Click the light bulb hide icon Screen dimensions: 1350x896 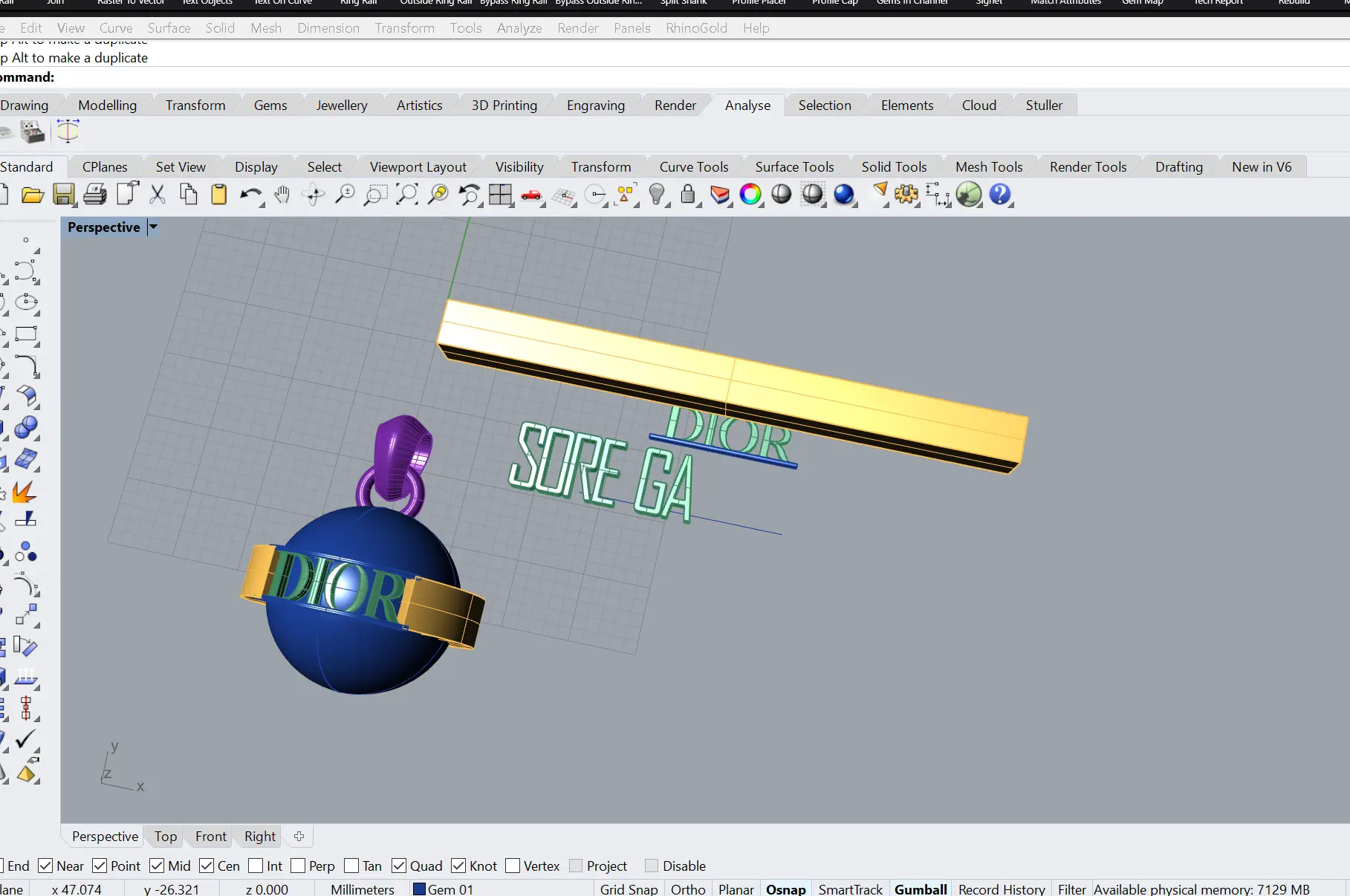[x=657, y=195]
